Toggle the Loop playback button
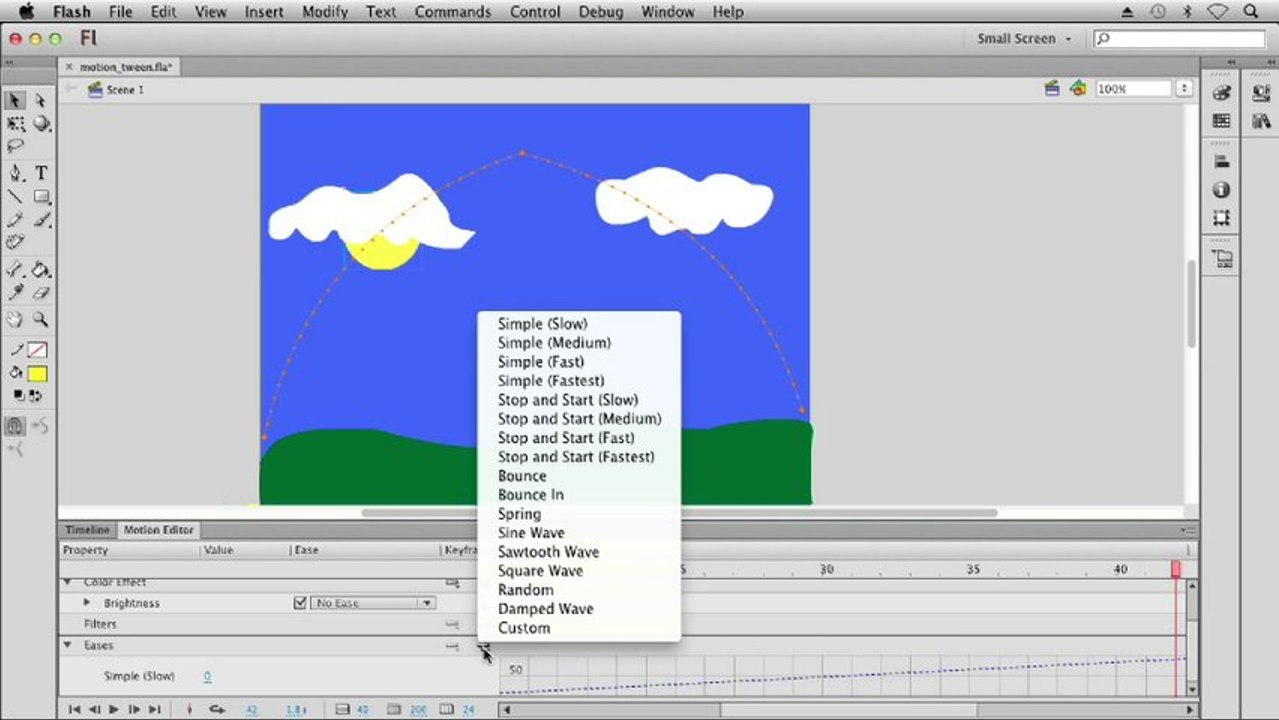The image size is (1279, 720). click(x=216, y=709)
